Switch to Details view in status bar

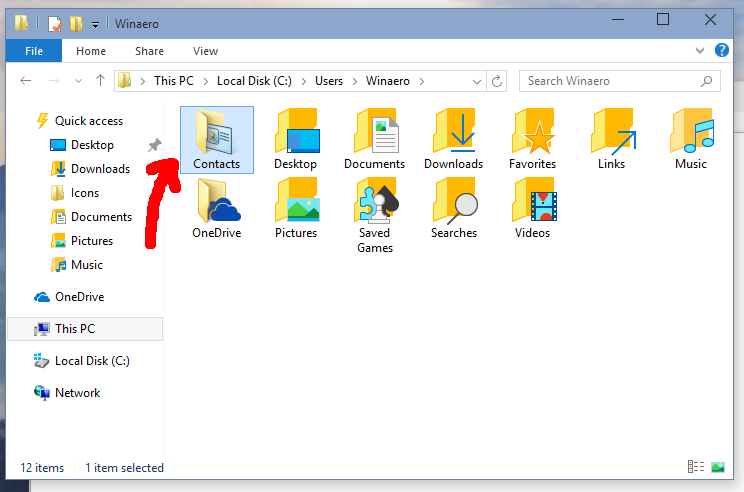tap(696, 467)
